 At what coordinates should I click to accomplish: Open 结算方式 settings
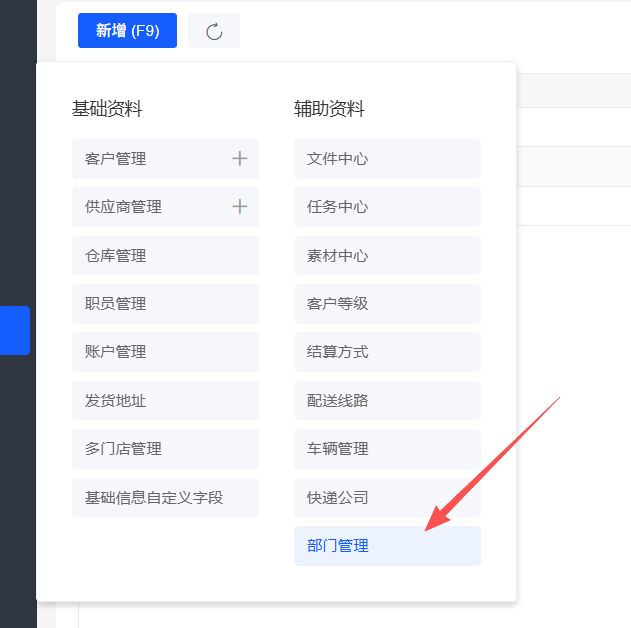387,352
